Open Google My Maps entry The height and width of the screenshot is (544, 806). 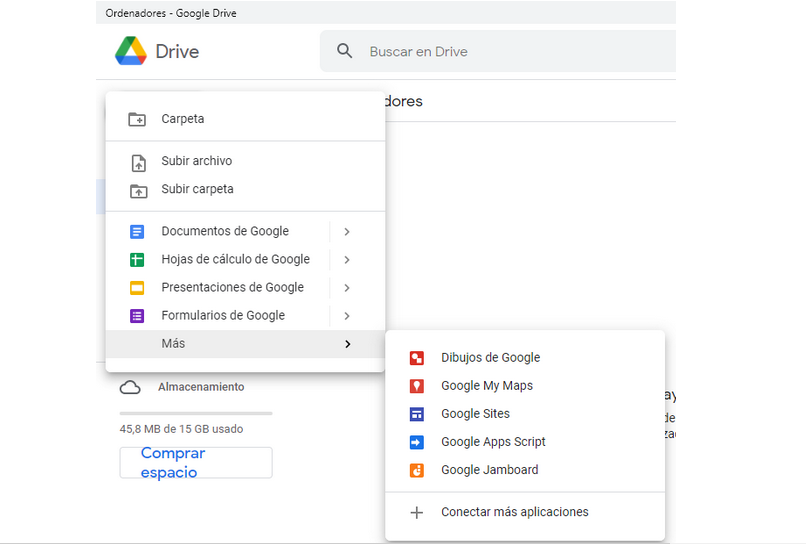pyautogui.click(x=525, y=386)
